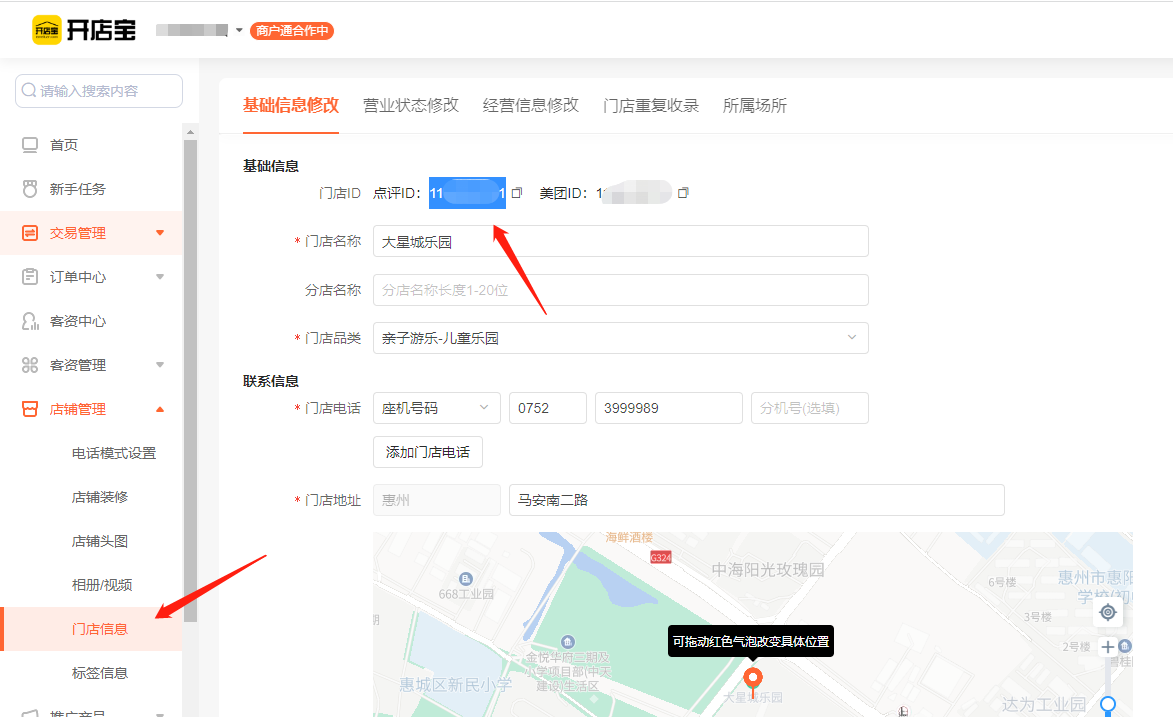Image resolution: width=1173 pixels, height=717 pixels.
Task: Click the 添加门店电话 button
Action: 428,452
